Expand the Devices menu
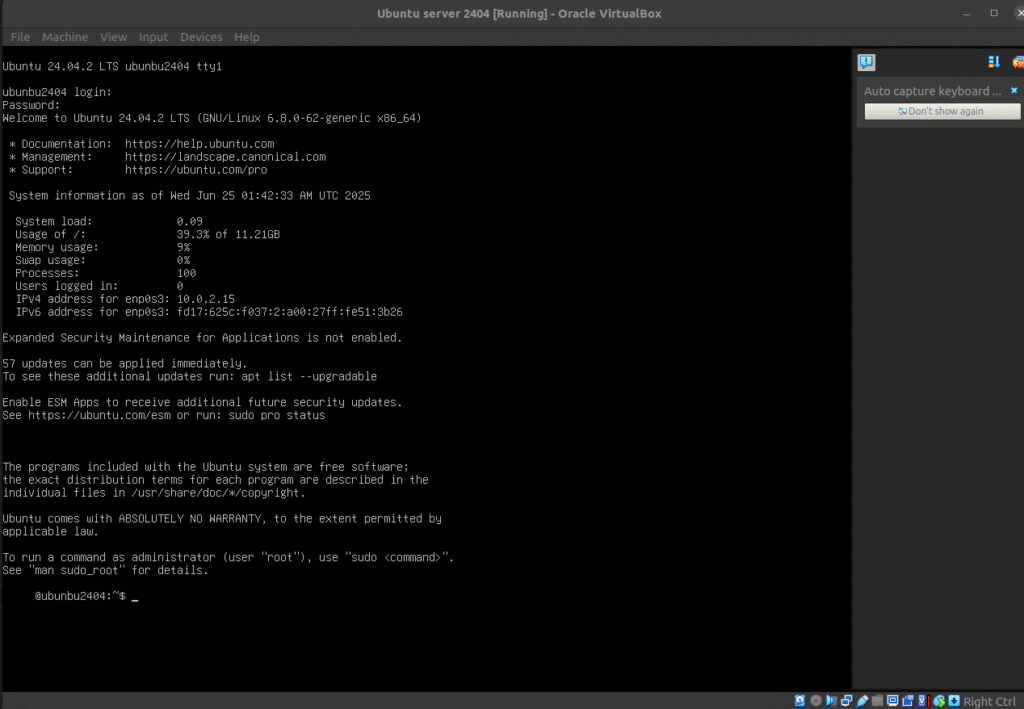The height and width of the screenshot is (709, 1024). point(201,37)
